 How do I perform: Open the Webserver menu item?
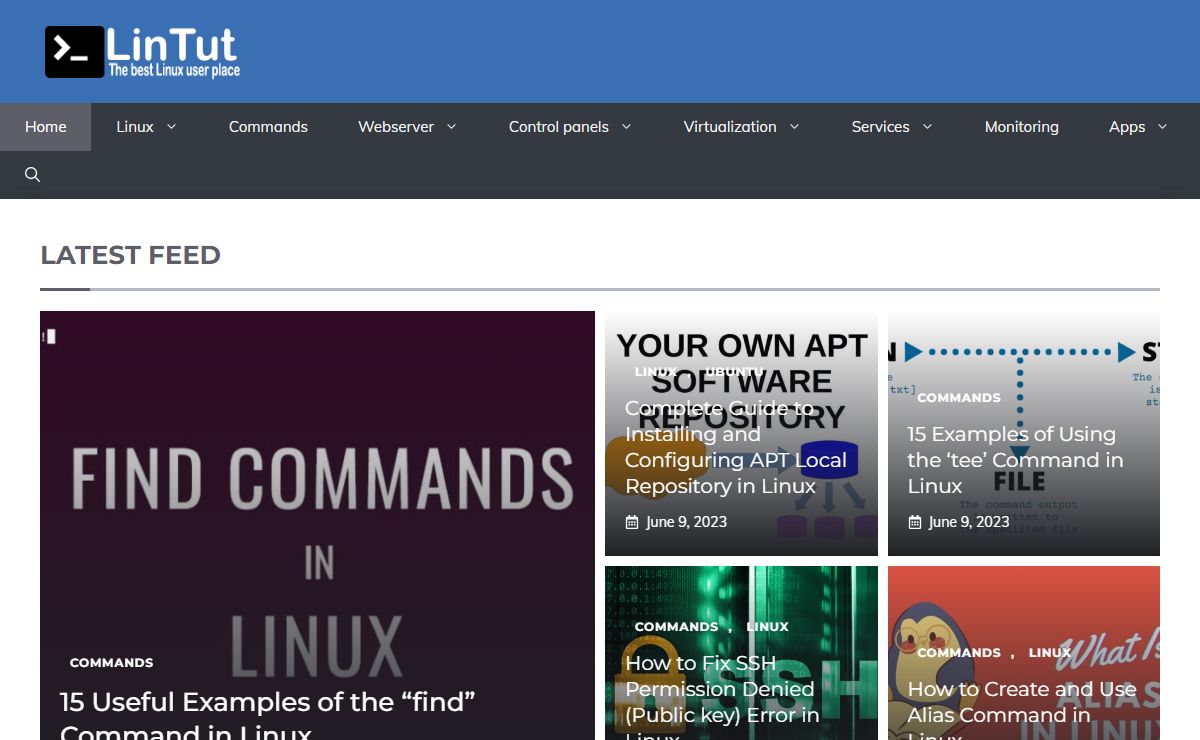pyautogui.click(x=396, y=127)
